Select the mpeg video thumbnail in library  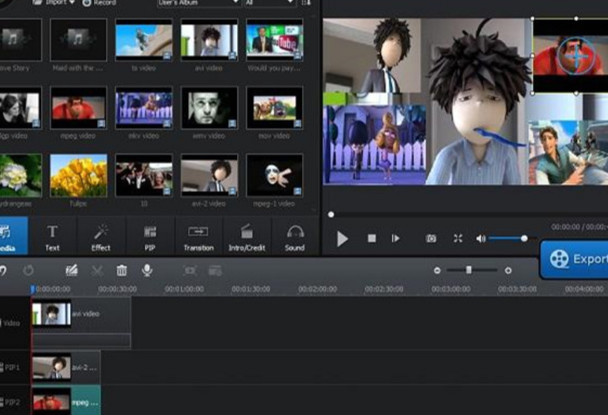tap(78, 108)
